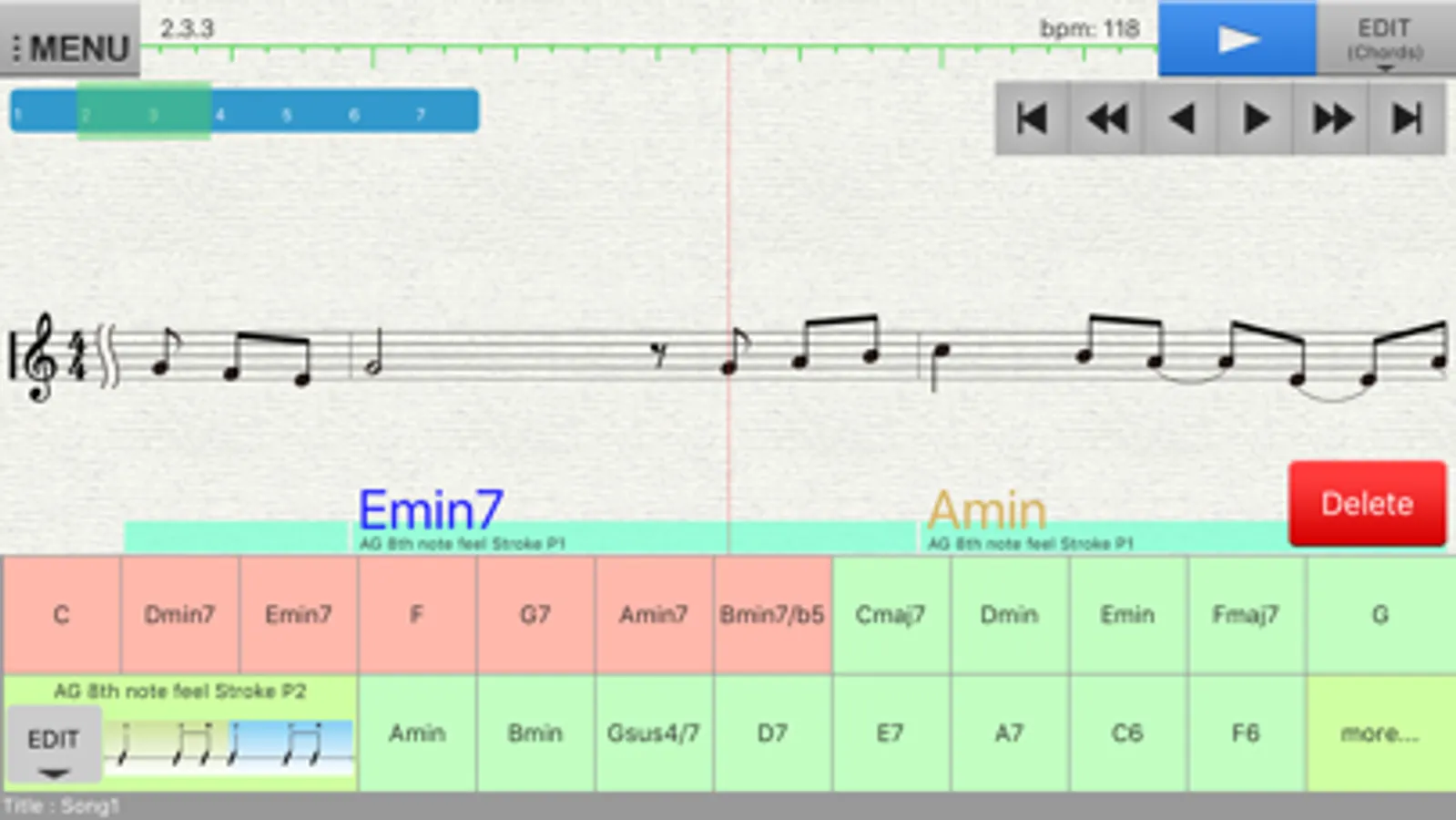Tap the Fmaj7 chord

pyautogui.click(x=1246, y=615)
